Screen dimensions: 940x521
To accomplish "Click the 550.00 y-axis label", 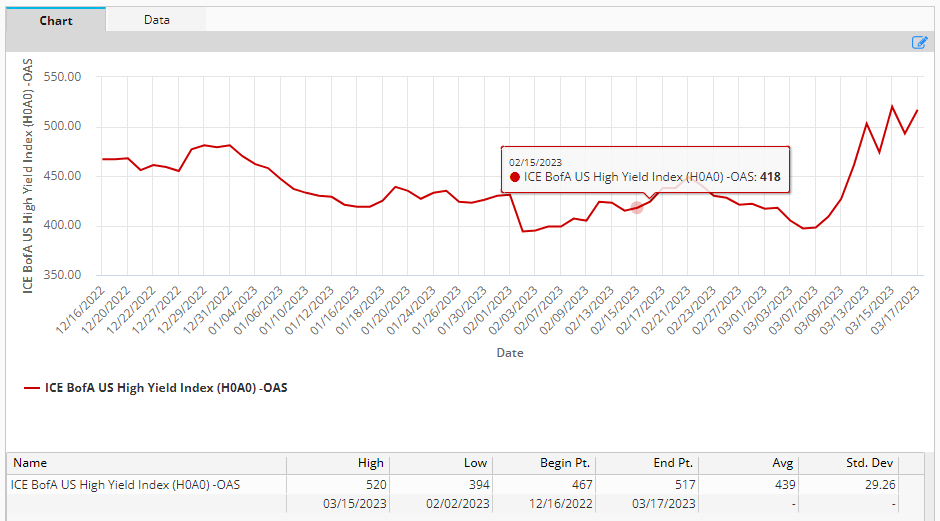I will (62, 77).
